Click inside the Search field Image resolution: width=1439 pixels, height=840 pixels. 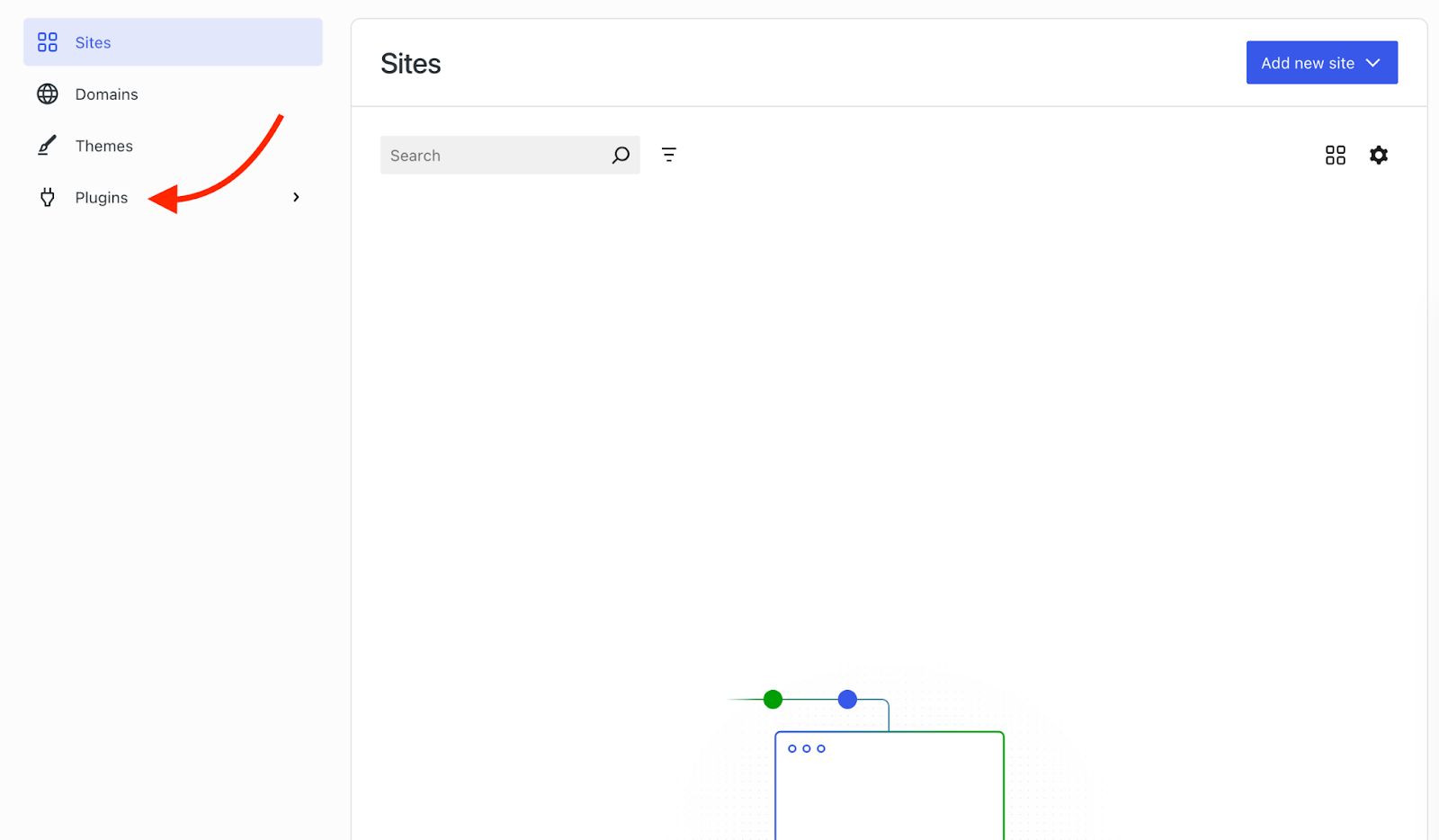coord(495,155)
